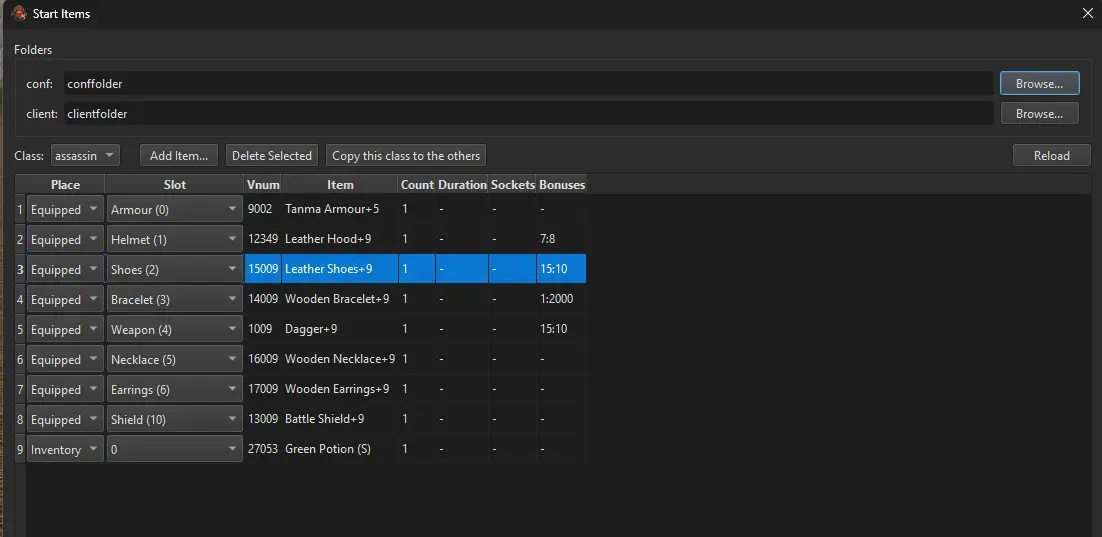Click the conf folder path field
1102x537 pixels.
pos(529,84)
